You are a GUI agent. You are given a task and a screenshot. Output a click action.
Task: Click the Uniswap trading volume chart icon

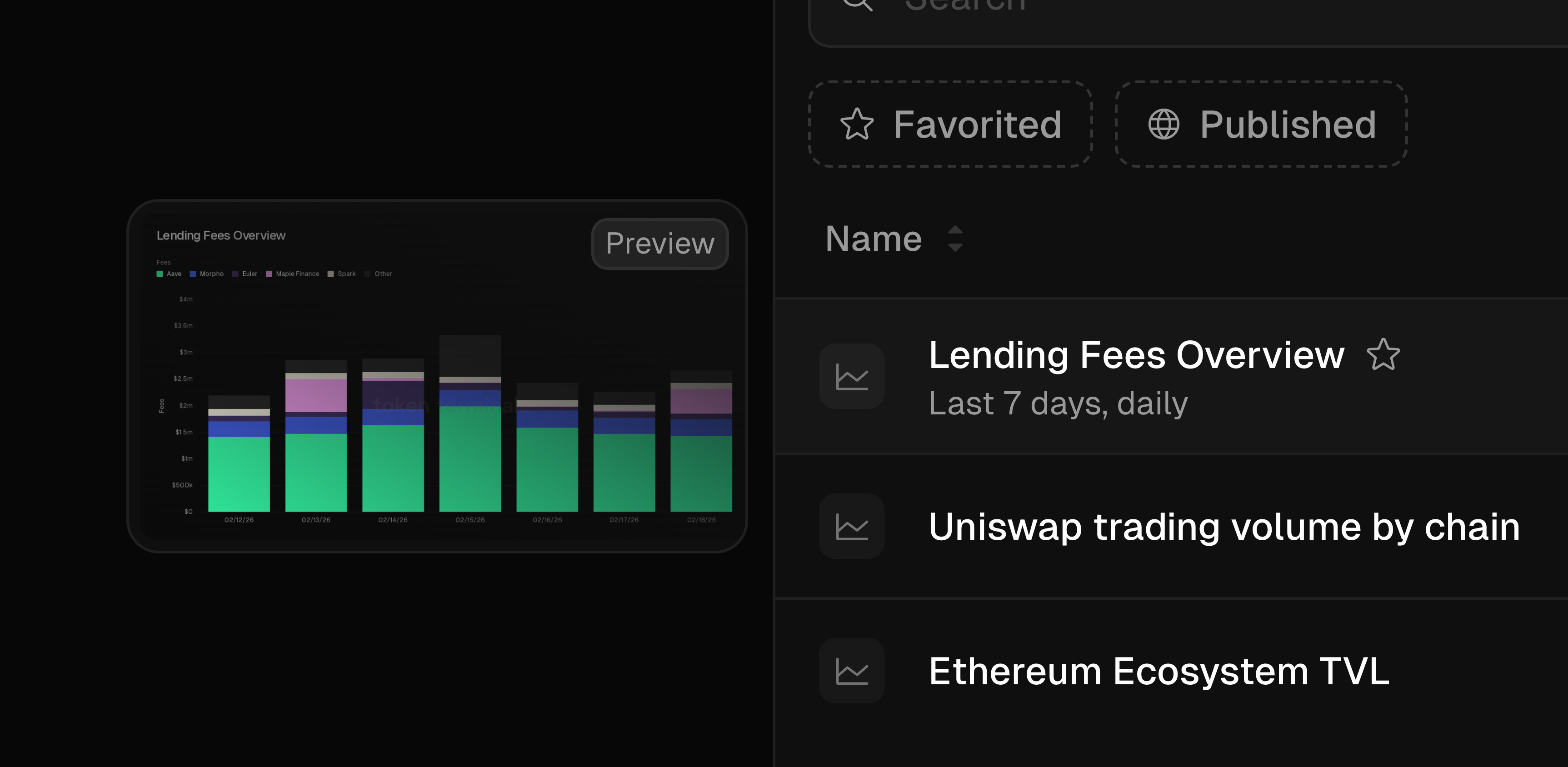[851, 527]
